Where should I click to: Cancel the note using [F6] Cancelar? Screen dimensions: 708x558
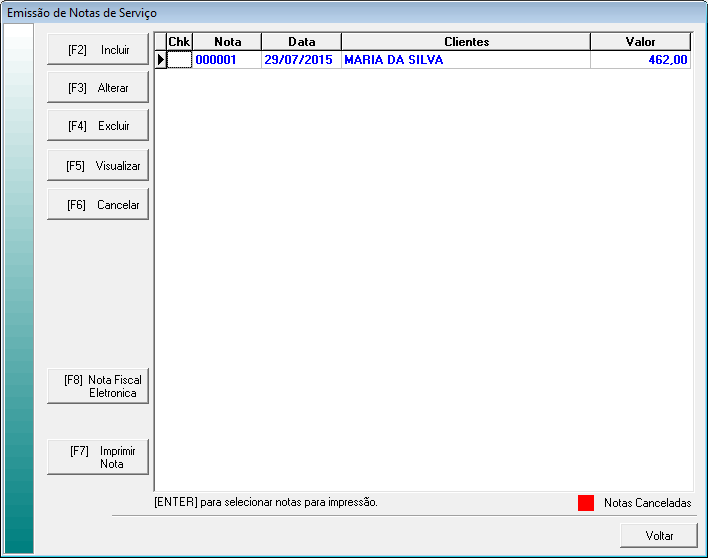[x=98, y=204]
